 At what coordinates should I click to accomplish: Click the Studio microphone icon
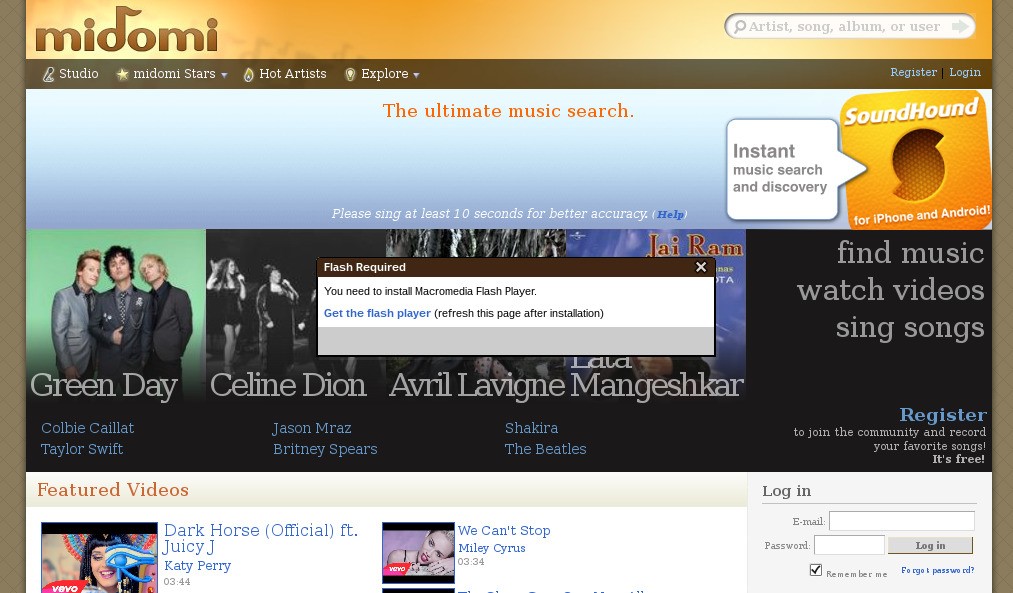pos(48,75)
